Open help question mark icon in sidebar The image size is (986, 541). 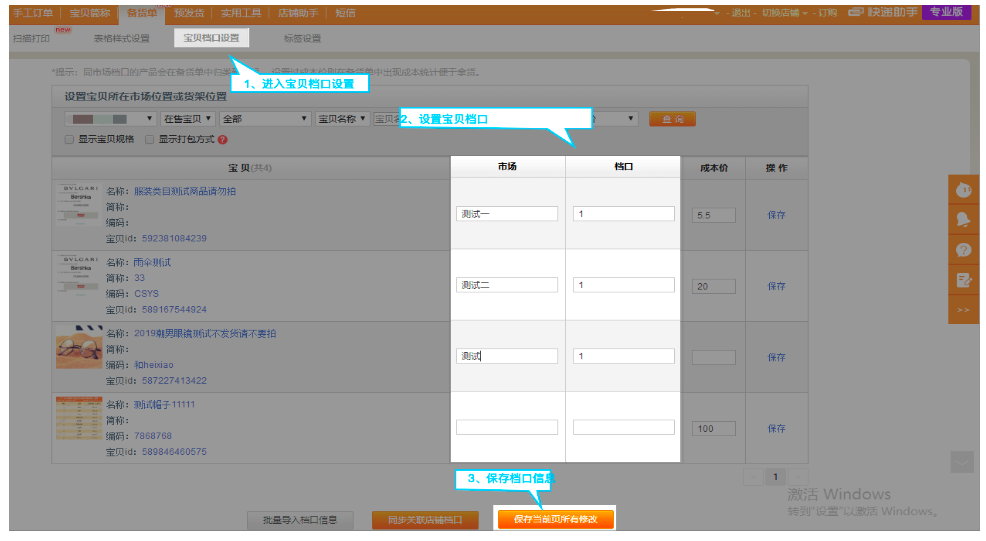pyautogui.click(x=963, y=249)
